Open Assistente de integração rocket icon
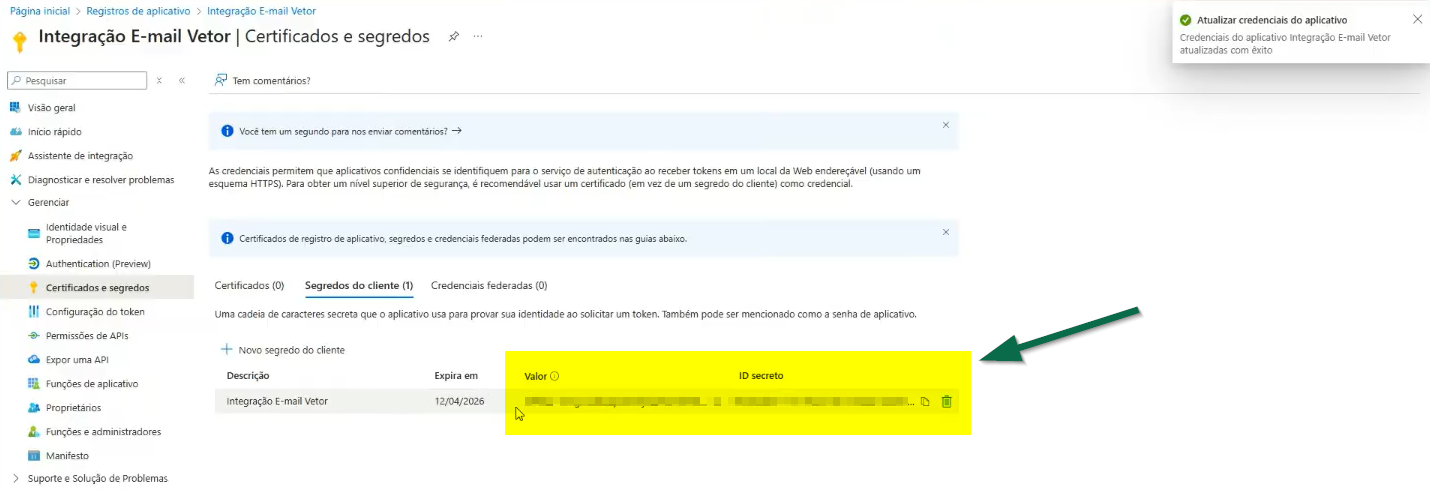 pyautogui.click(x=15, y=156)
